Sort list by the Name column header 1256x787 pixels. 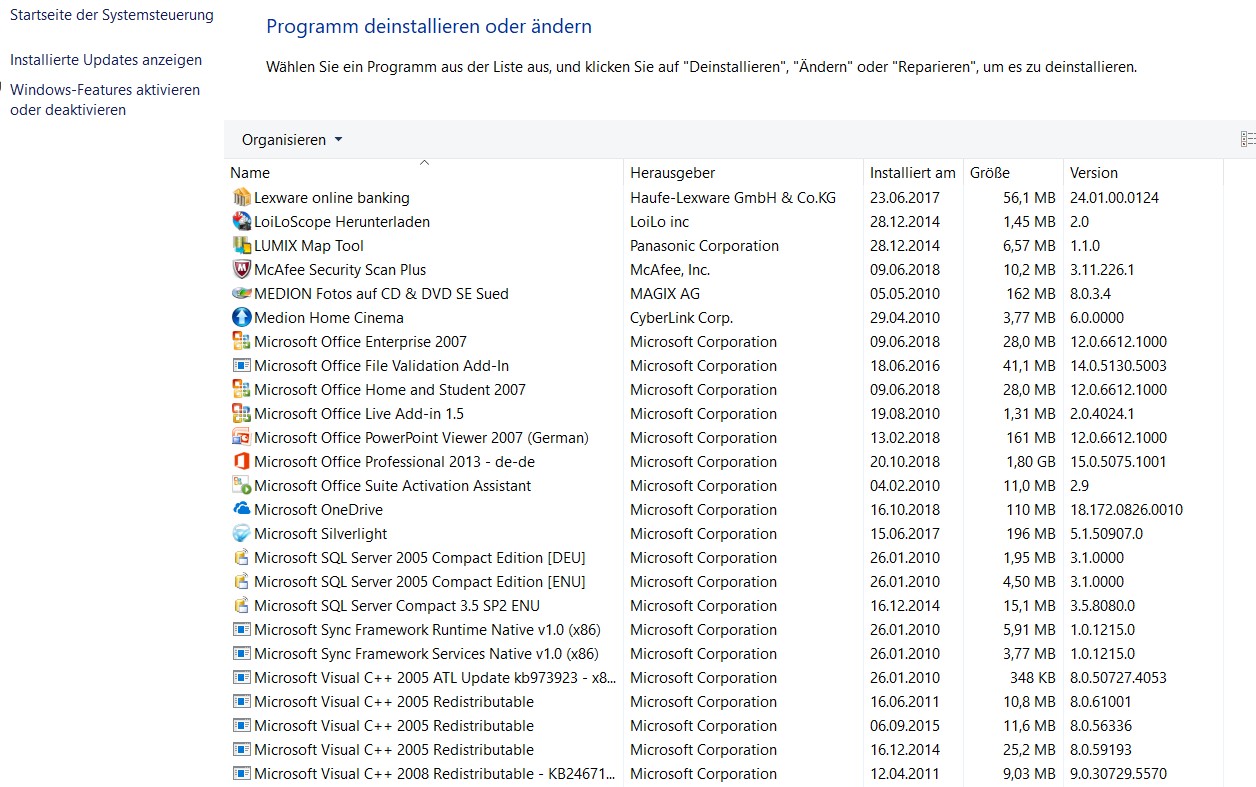point(424,172)
